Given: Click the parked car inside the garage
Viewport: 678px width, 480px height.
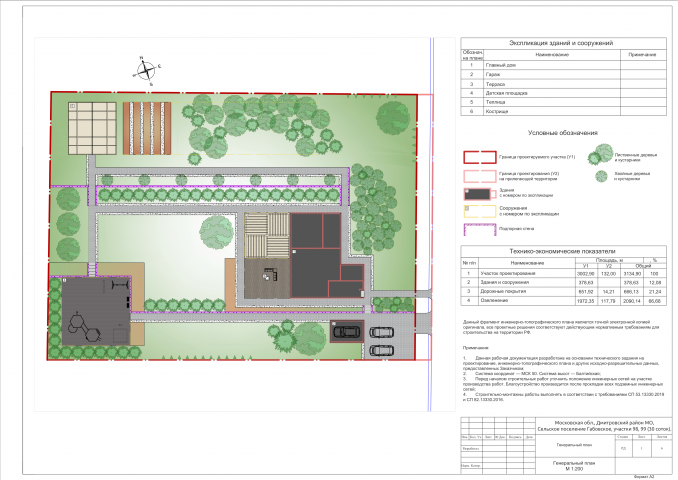Looking at the screenshot, I should coord(347,332).
